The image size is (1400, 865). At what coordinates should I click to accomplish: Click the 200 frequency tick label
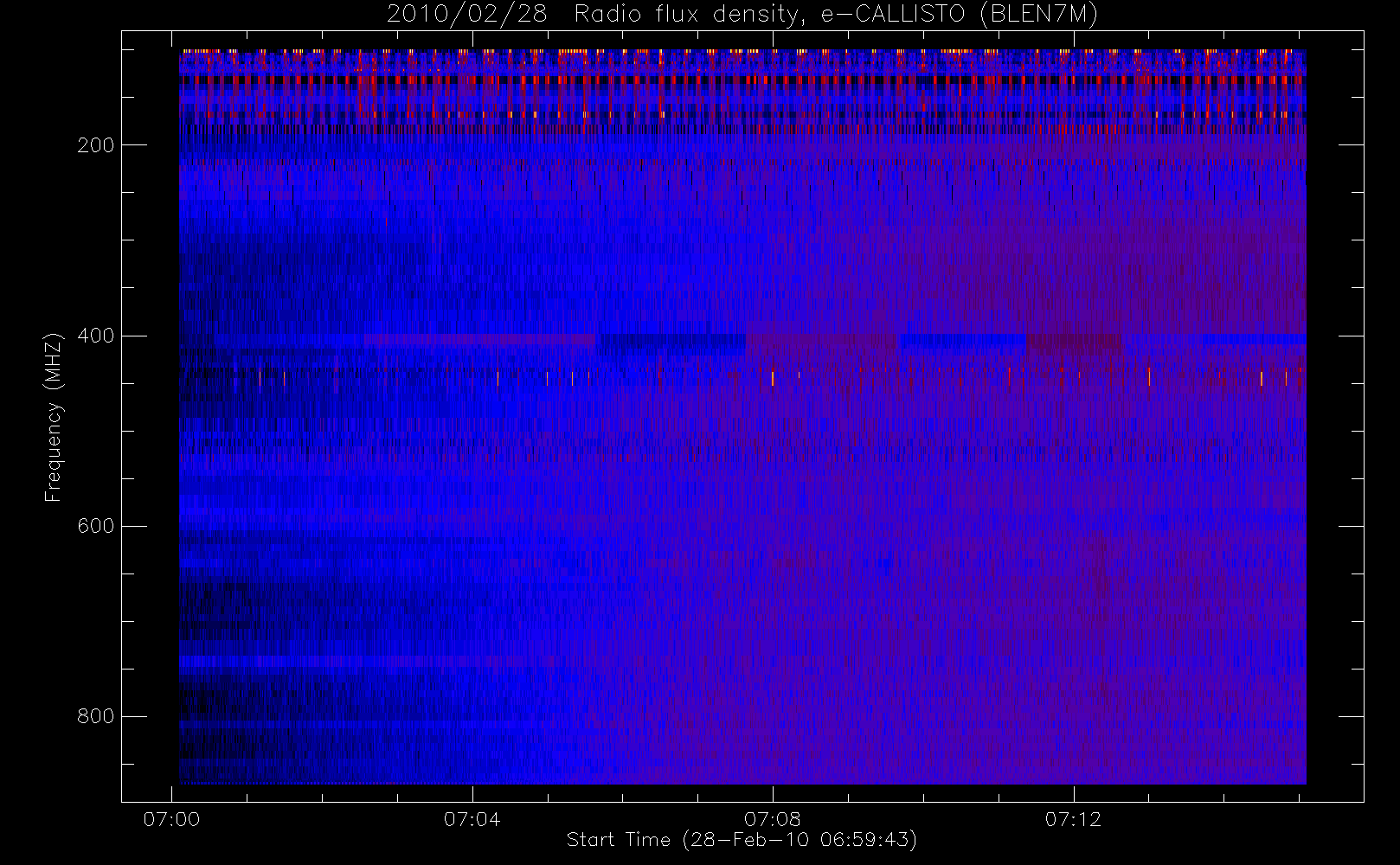(x=95, y=145)
